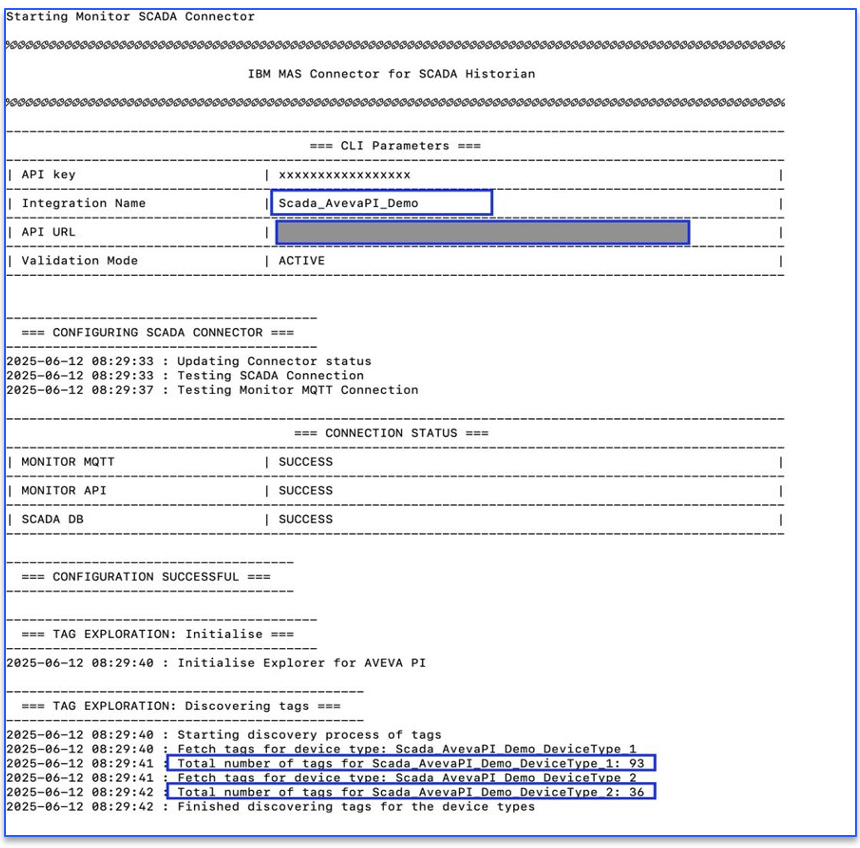The width and height of the screenshot is (860, 848).
Task: Select the 'IBM MAS Connector for SCADA Historian' title
Action: click(x=391, y=74)
